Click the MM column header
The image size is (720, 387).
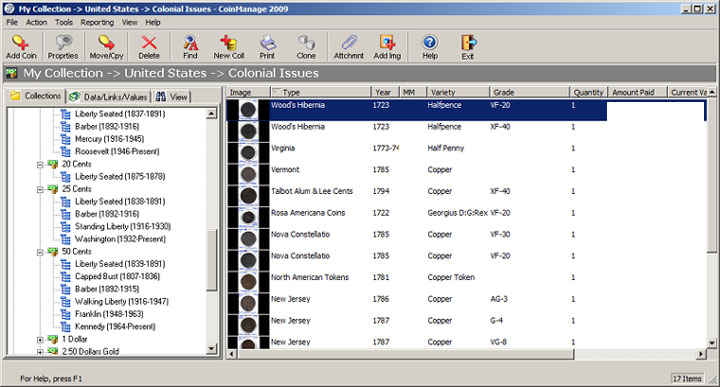click(413, 92)
